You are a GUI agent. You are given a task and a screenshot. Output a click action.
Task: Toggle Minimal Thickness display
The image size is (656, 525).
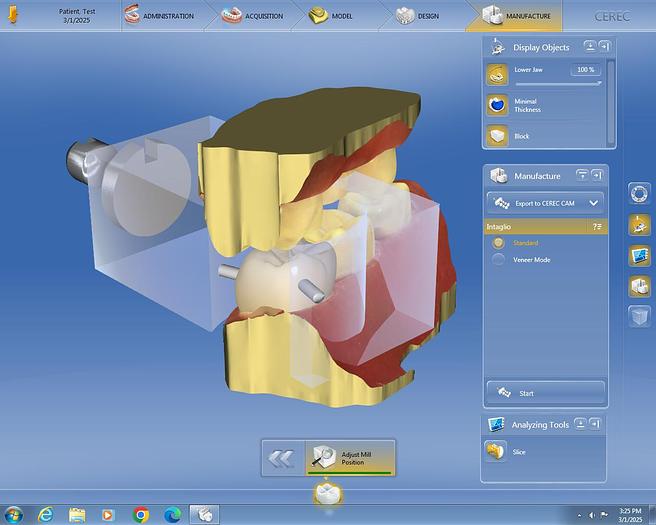pyautogui.click(x=497, y=105)
